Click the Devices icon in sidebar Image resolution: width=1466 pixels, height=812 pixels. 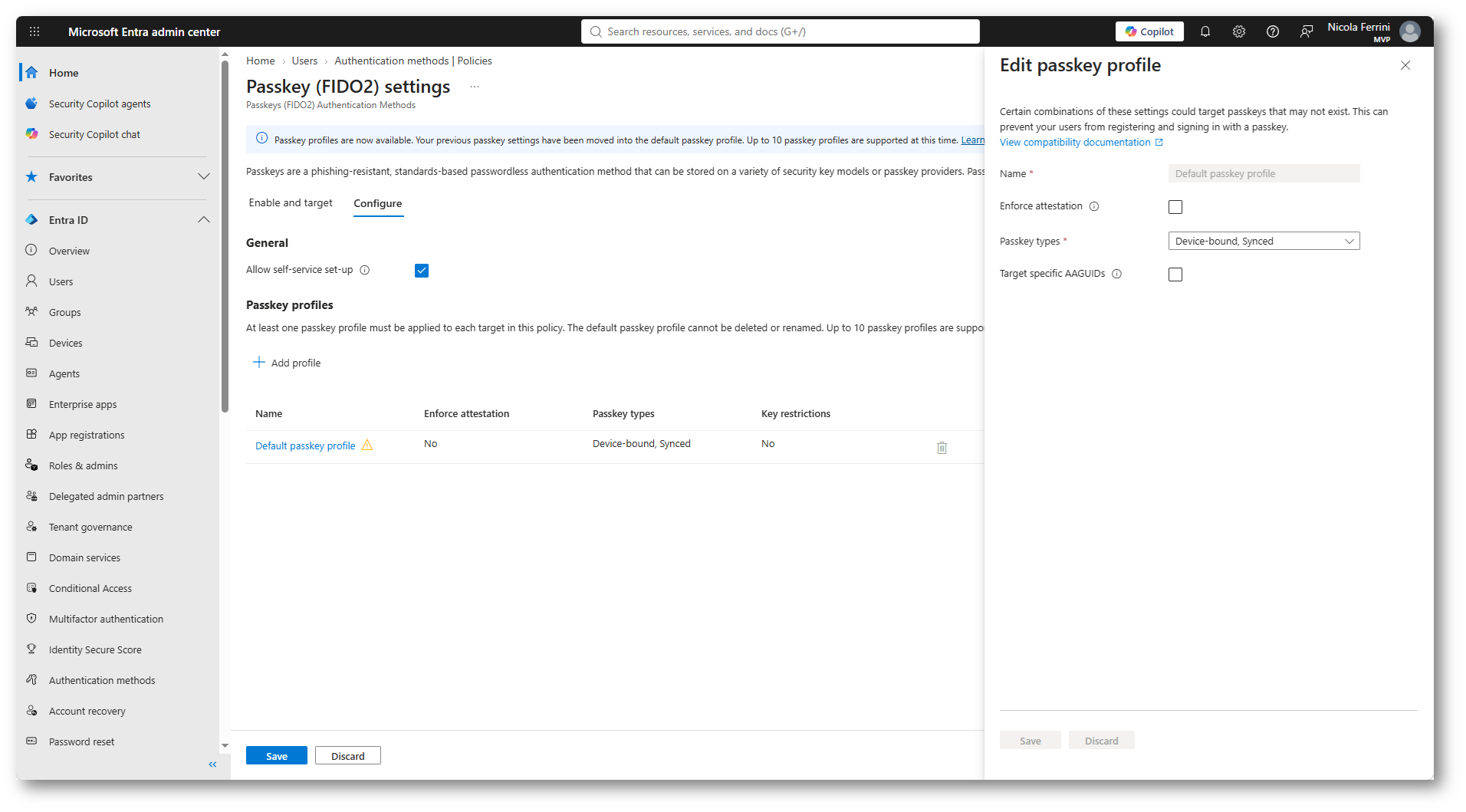[31, 342]
